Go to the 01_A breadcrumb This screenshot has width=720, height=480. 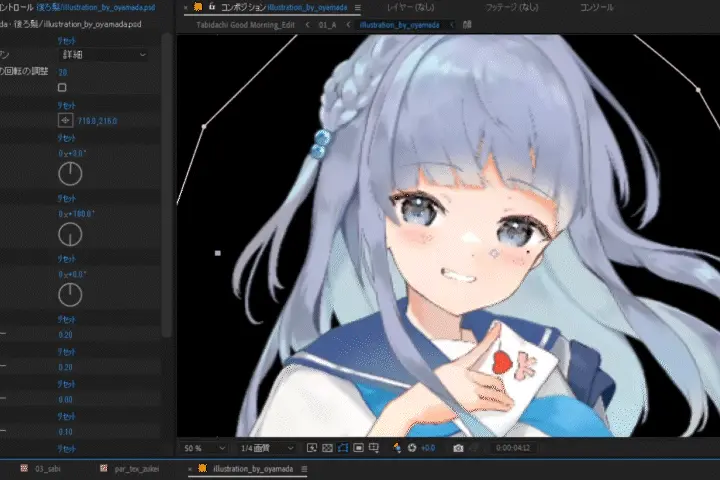pos(327,25)
